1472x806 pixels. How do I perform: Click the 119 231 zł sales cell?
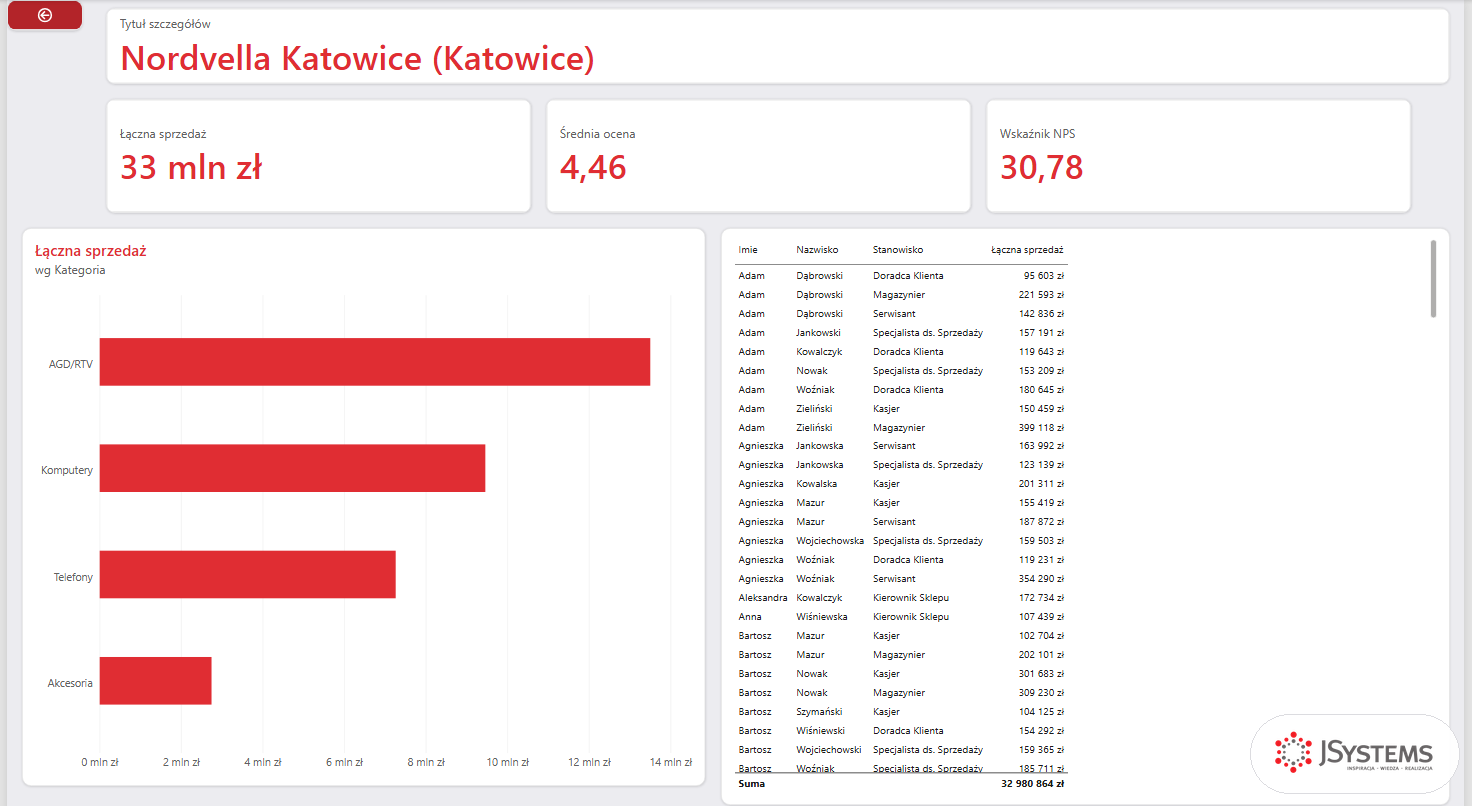tap(1041, 560)
